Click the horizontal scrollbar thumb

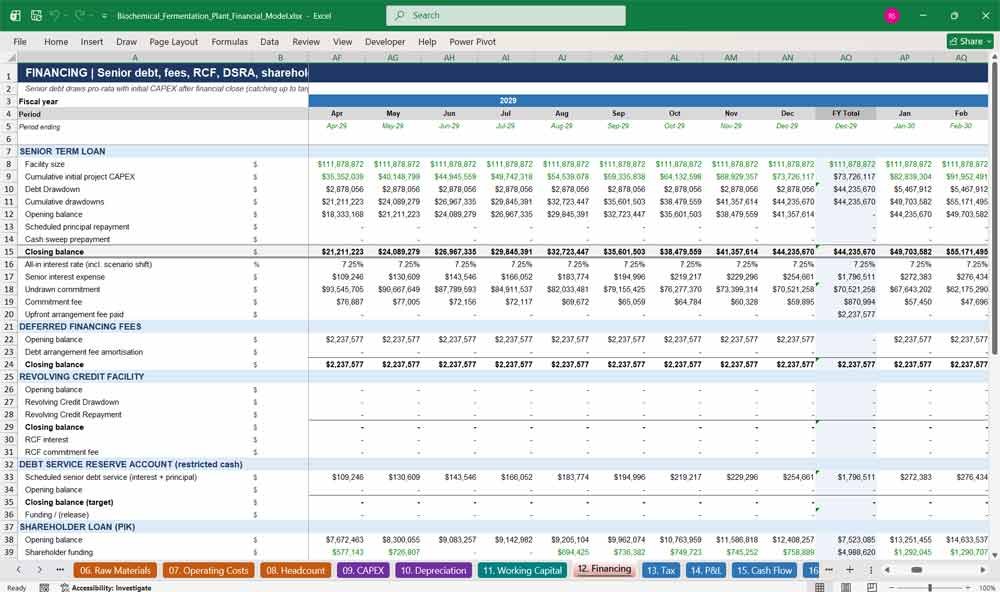[x=916, y=570]
